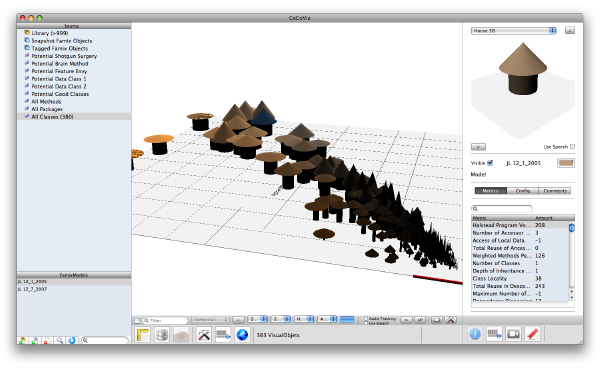Select Potential Data Class 2 row

[74, 86]
